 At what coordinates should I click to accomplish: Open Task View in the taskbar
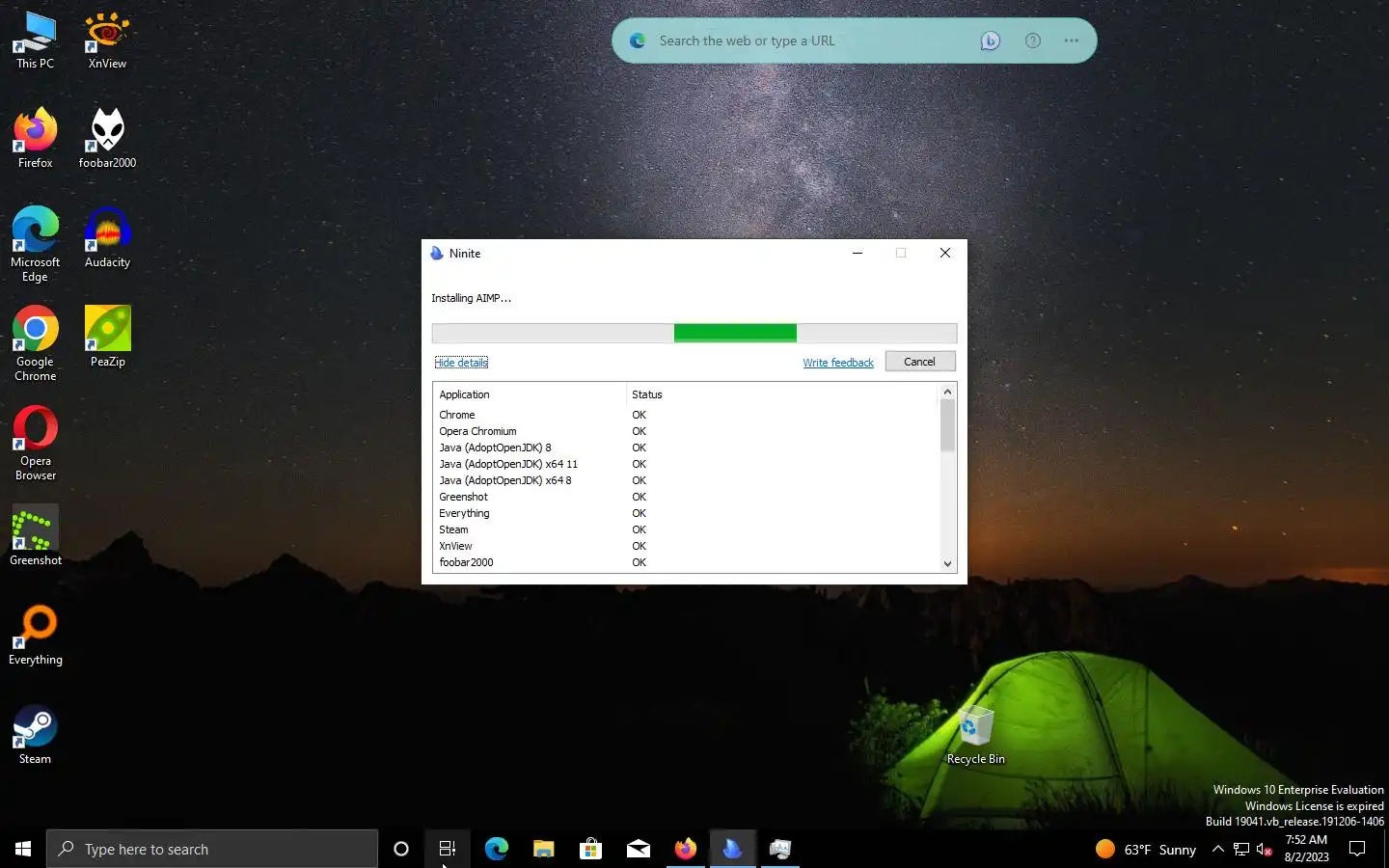click(x=447, y=849)
